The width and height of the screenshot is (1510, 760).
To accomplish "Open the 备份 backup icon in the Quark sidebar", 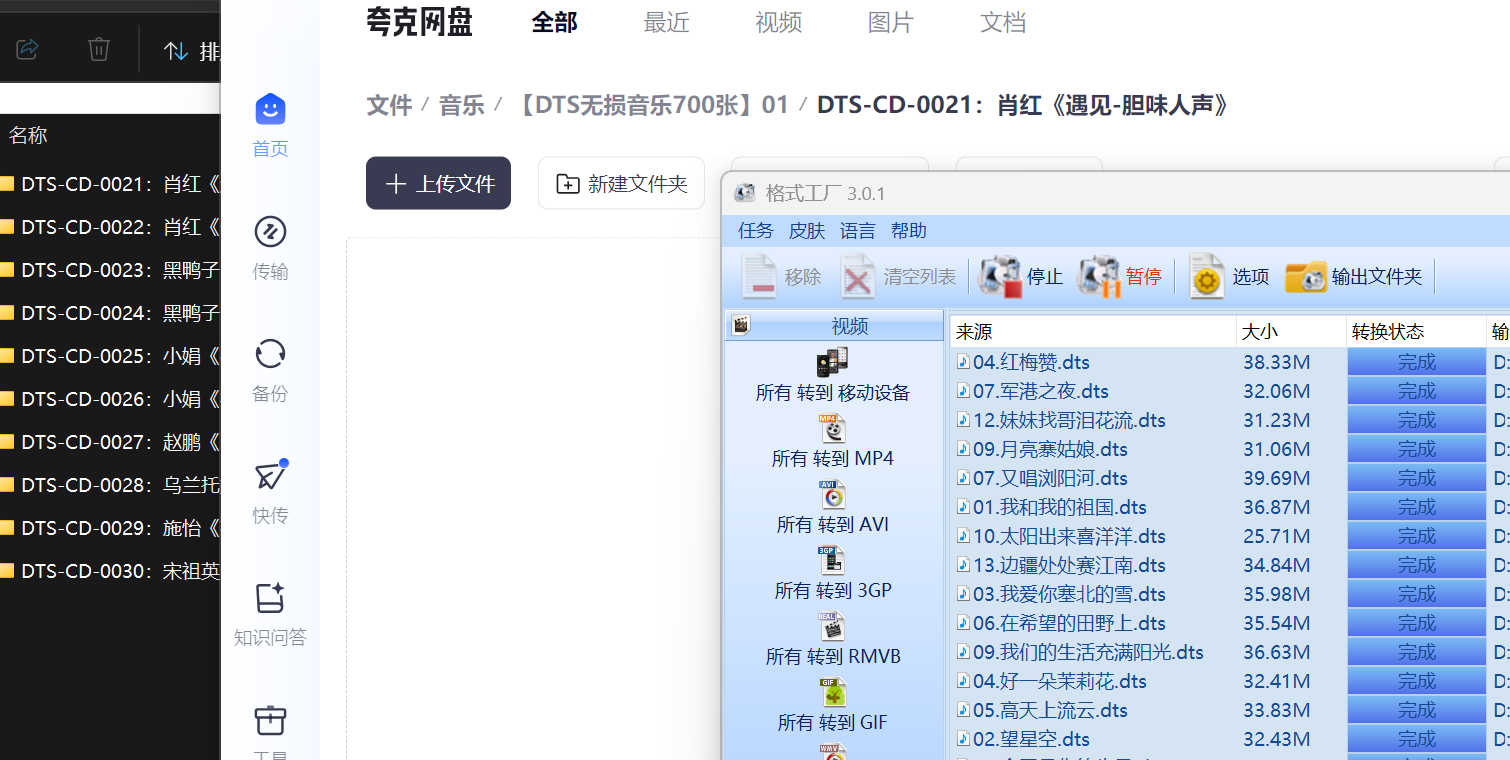I will (x=270, y=354).
